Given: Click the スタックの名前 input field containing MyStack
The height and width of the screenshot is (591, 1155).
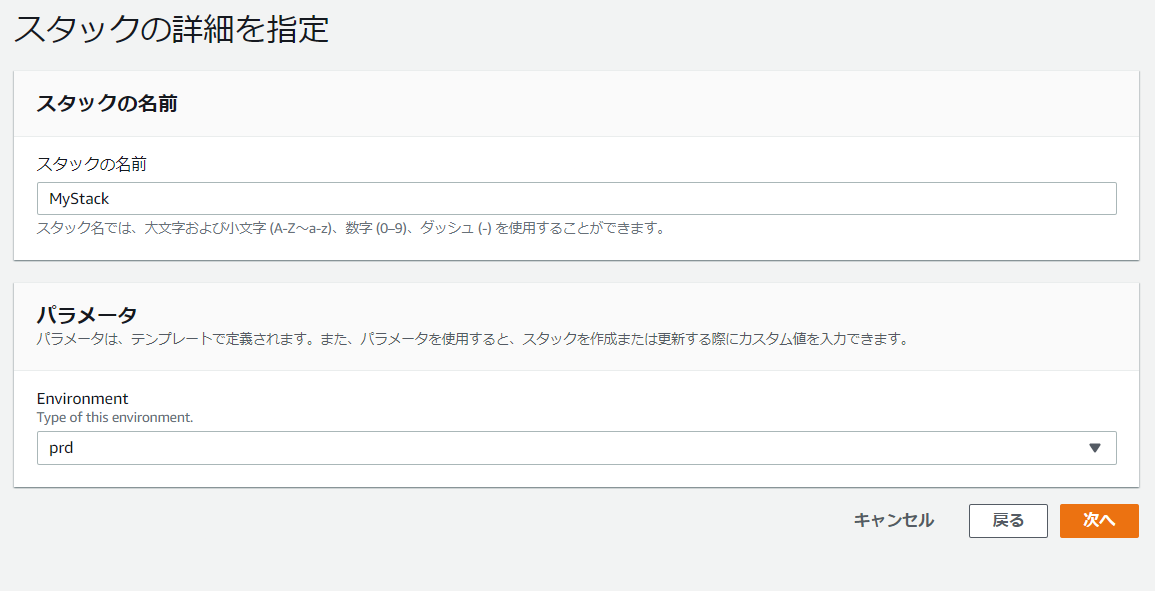Looking at the screenshot, I should (576, 198).
